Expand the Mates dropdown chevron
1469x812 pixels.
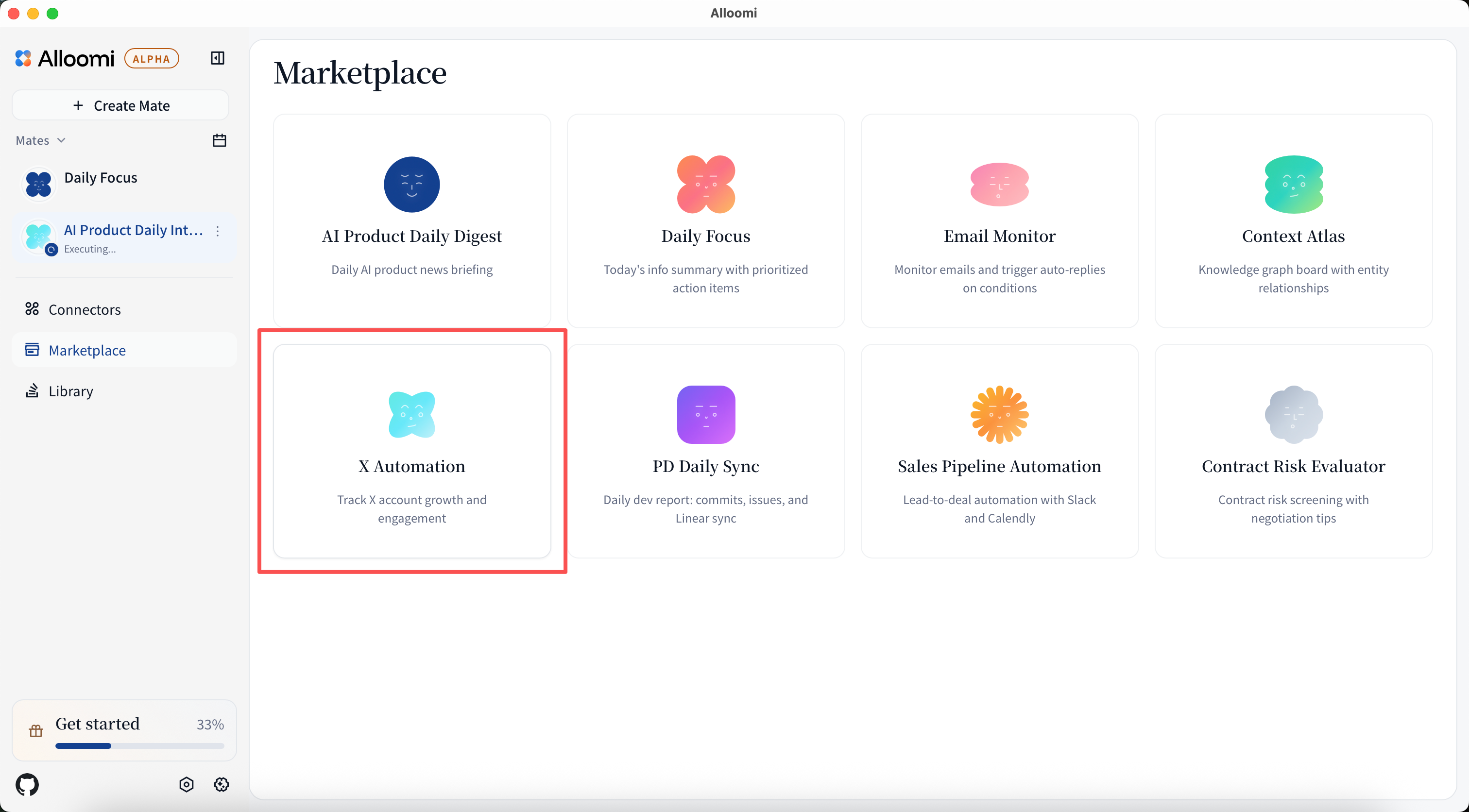pyautogui.click(x=62, y=140)
